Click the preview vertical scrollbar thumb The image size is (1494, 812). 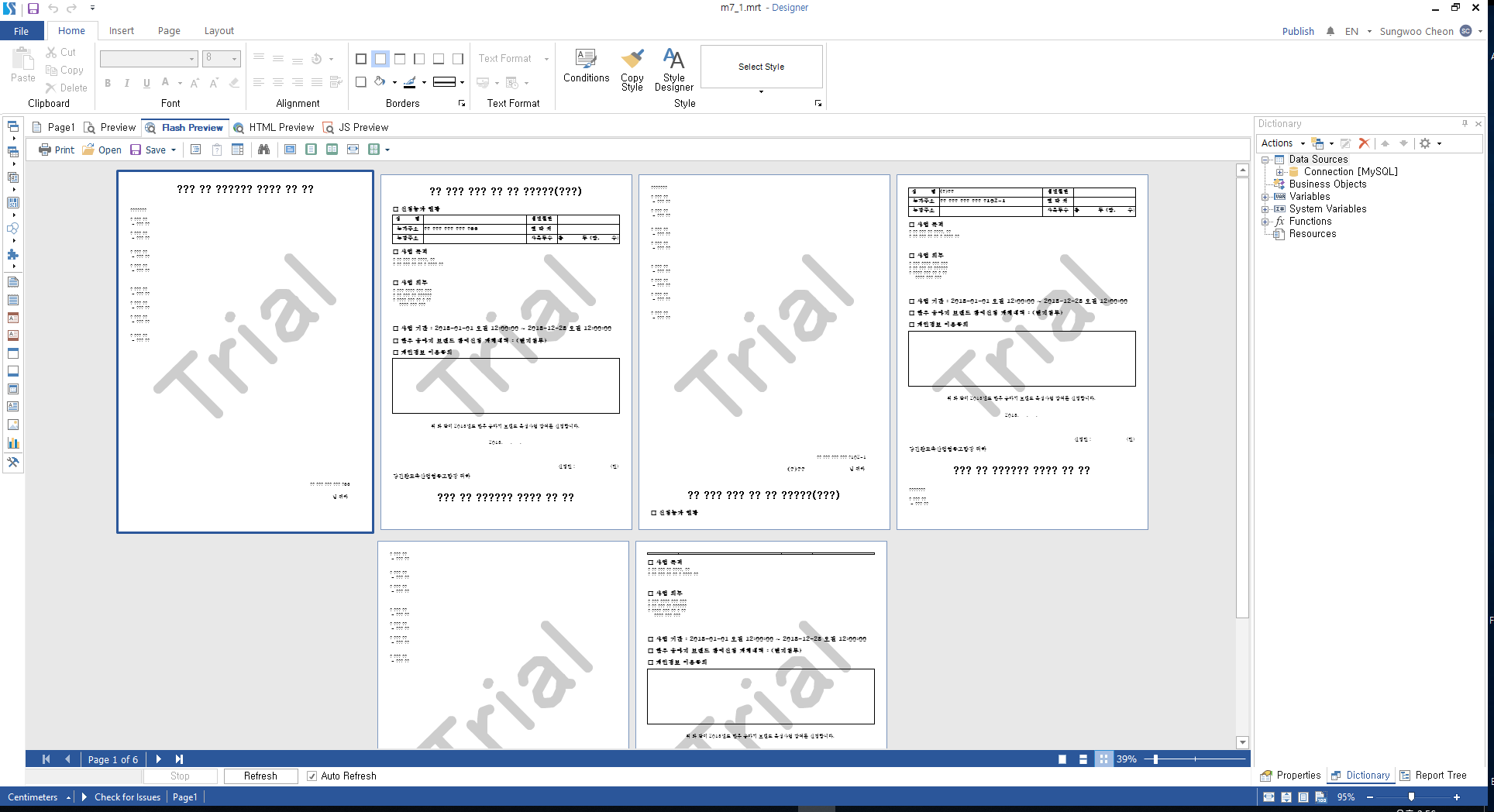click(1242, 397)
